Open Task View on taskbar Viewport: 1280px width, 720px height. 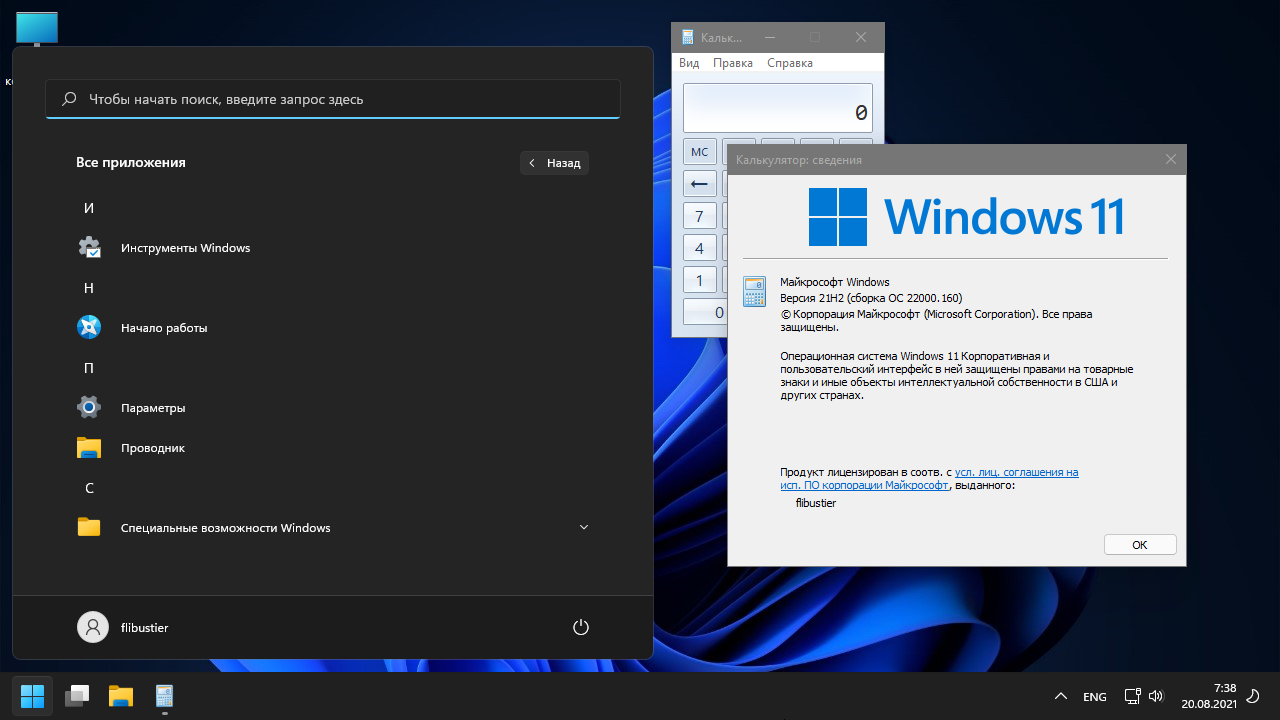click(77, 696)
